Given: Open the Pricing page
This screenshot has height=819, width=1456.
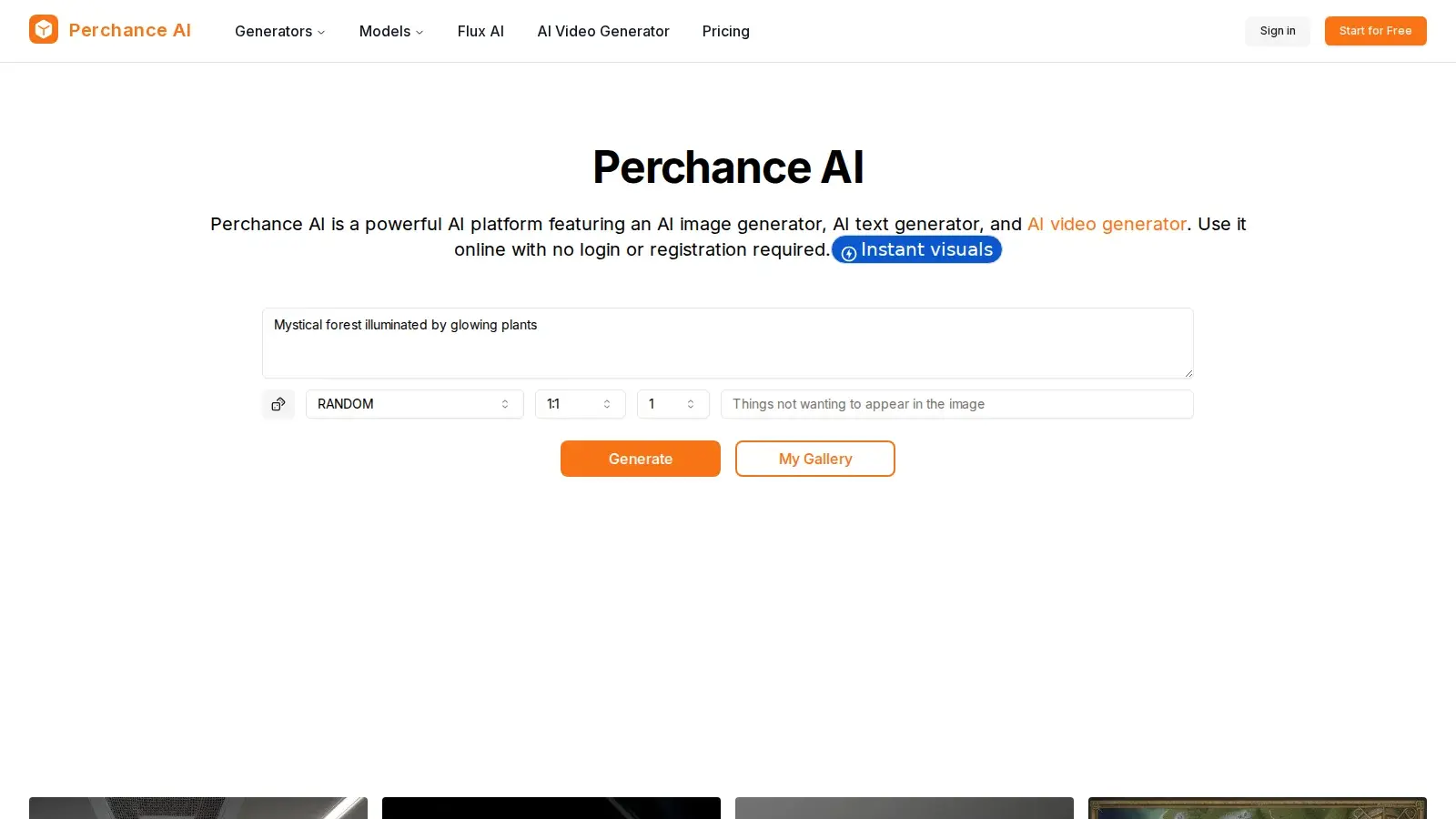Looking at the screenshot, I should [x=725, y=31].
